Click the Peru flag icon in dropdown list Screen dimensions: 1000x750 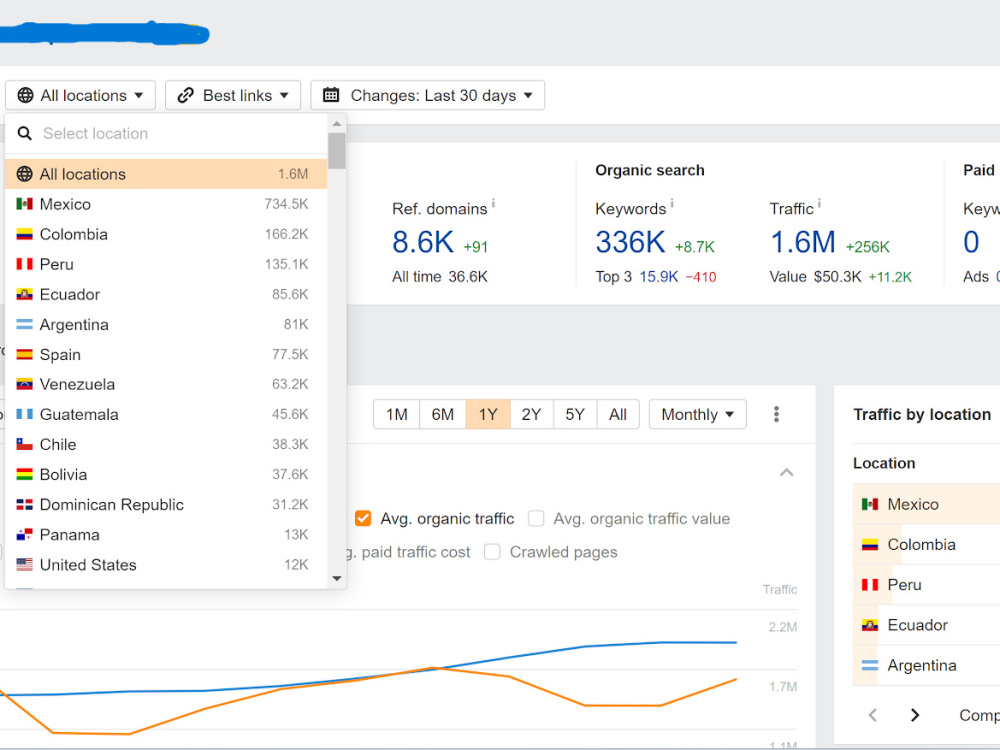24,264
